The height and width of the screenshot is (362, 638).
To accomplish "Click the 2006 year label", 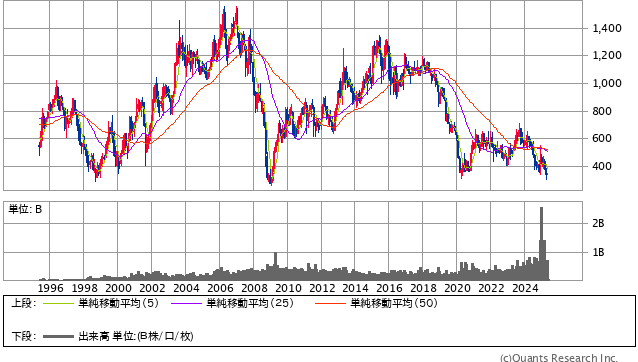I will point(220,288).
